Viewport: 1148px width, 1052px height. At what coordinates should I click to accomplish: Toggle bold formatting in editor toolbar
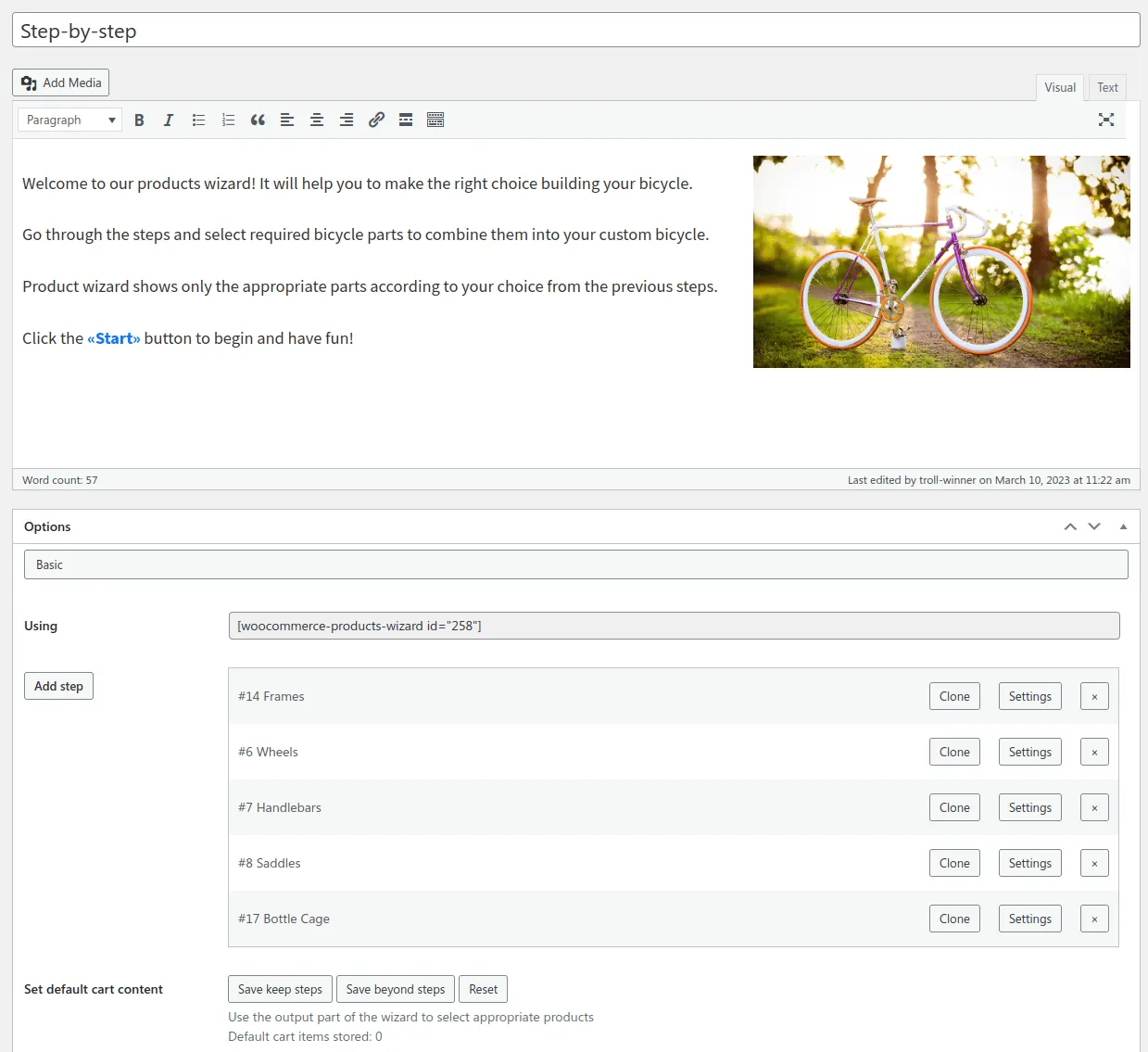139,120
